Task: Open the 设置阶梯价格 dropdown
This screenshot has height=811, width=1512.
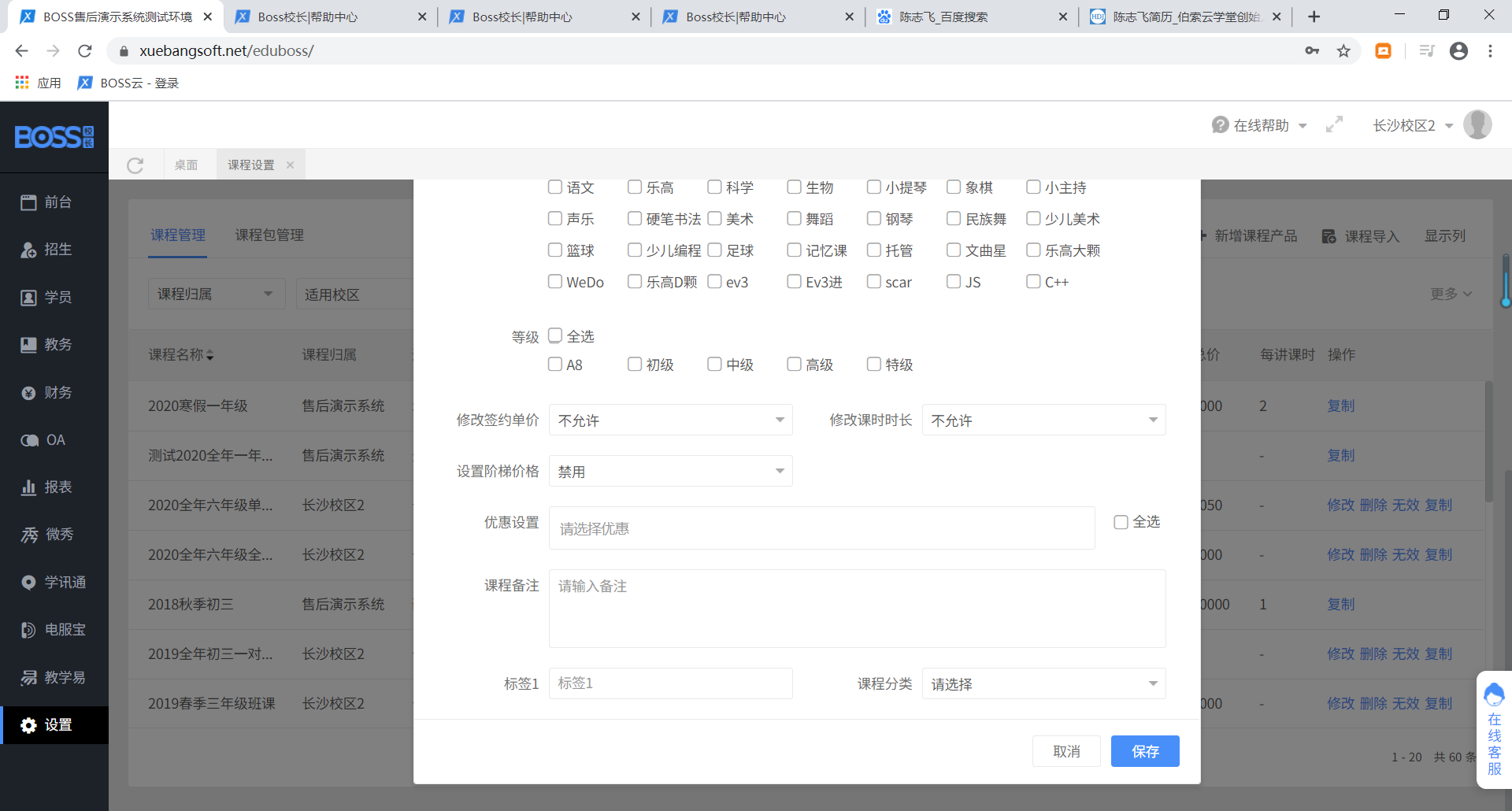Action: click(671, 471)
